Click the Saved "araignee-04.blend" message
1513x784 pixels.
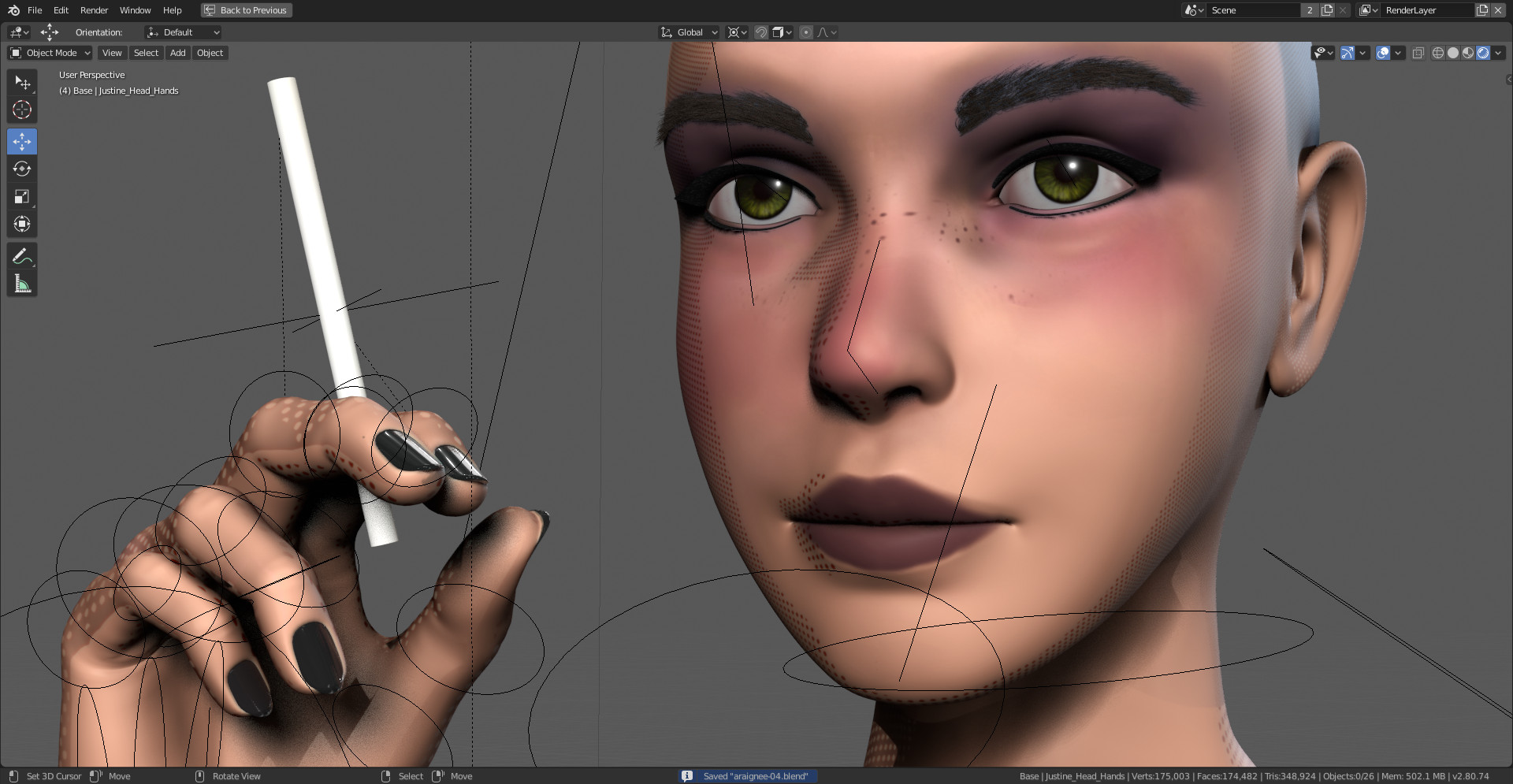point(756,776)
